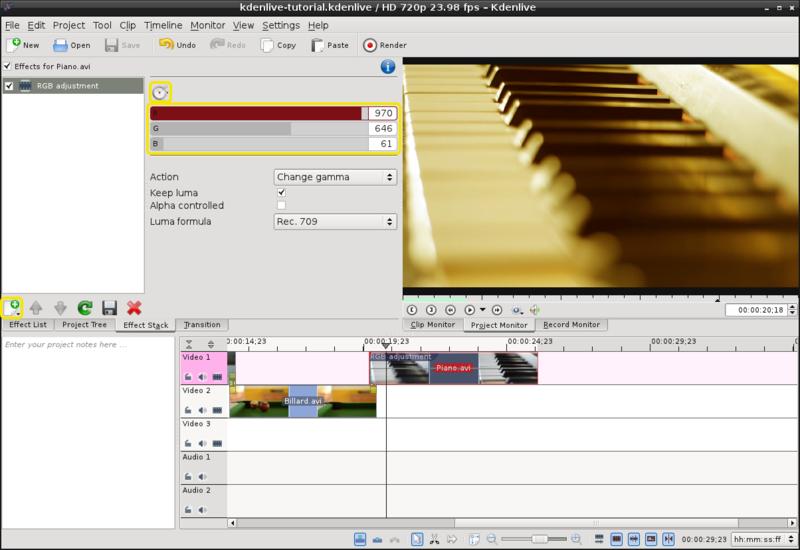
Task: Click the expand tracks icon above timeline
Action: pos(211,344)
